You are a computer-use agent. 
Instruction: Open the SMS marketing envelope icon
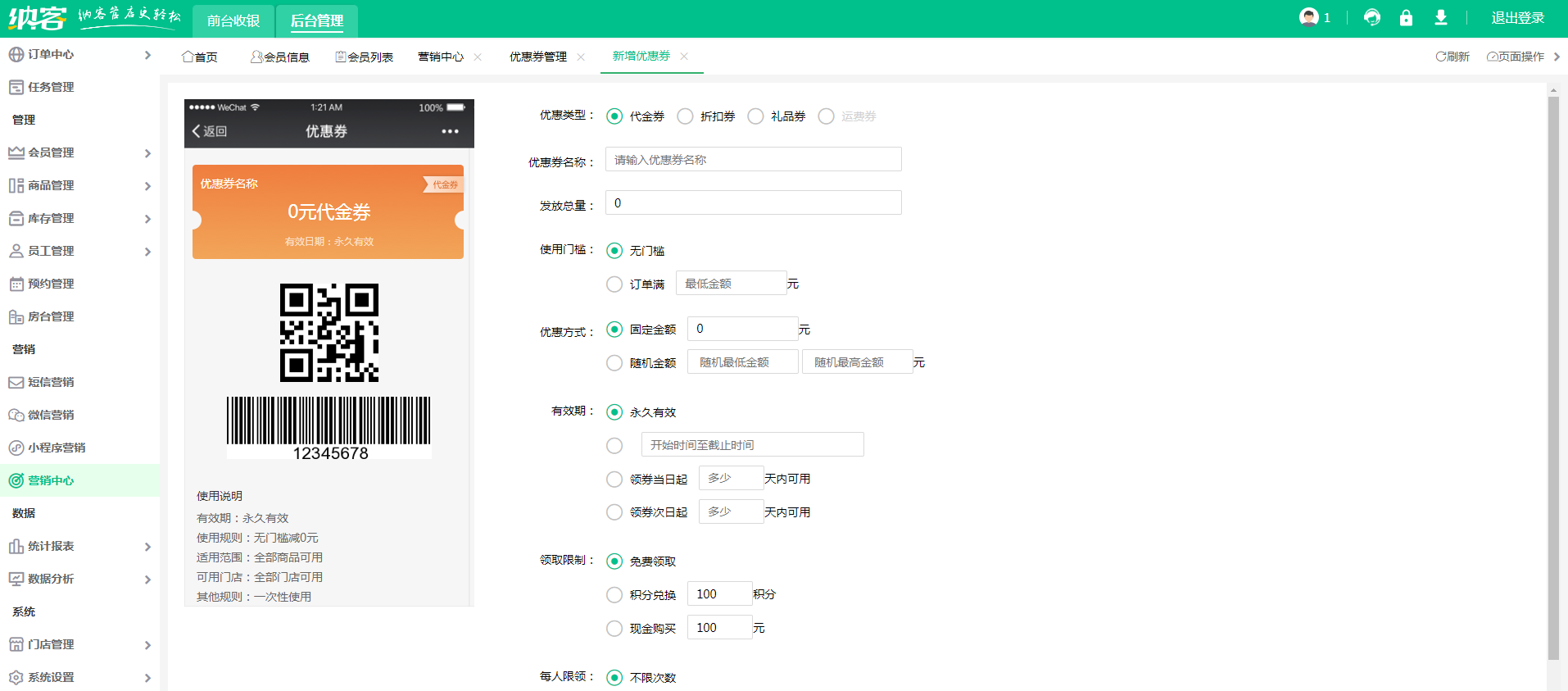[16, 382]
